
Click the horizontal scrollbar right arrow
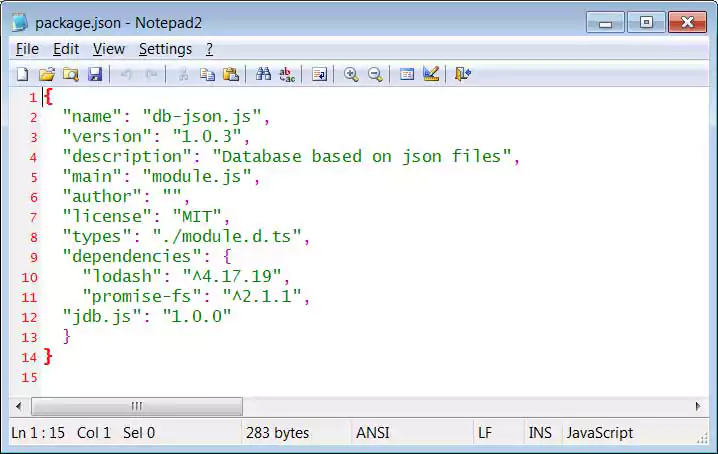click(697, 406)
